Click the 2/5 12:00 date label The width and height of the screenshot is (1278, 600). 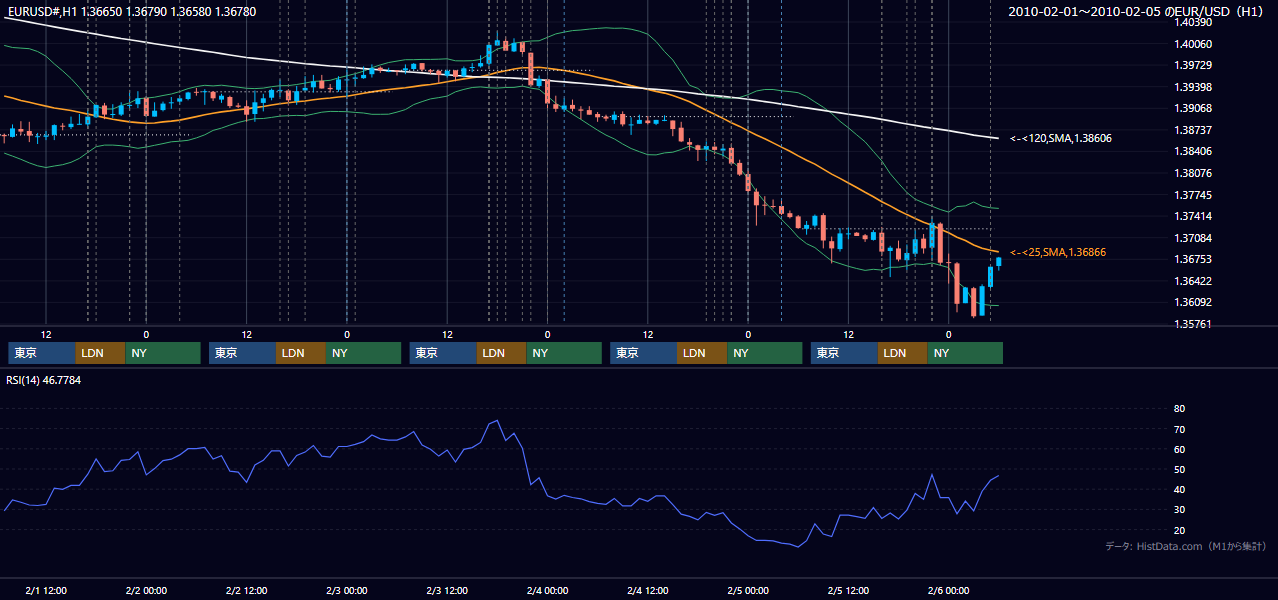point(848,590)
